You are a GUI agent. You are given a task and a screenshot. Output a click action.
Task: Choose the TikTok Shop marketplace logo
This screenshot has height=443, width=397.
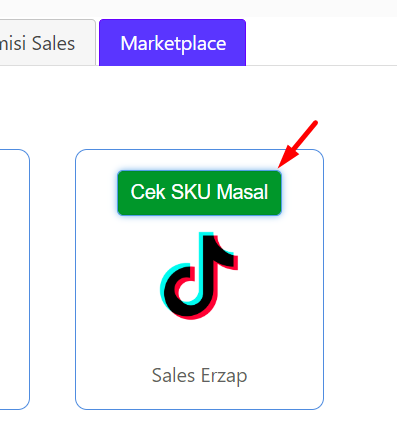pyautogui.click(x=199, y=276)
